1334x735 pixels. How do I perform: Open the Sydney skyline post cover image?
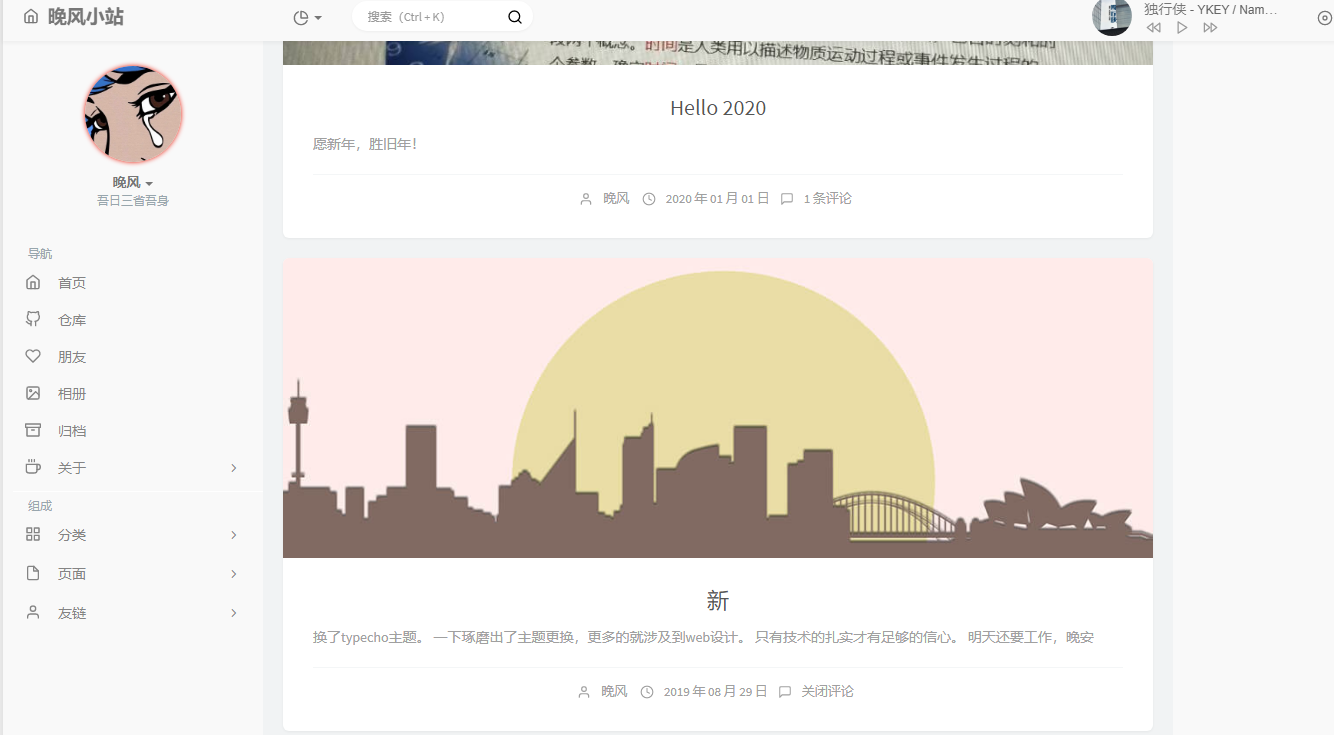tap(718, 408)
